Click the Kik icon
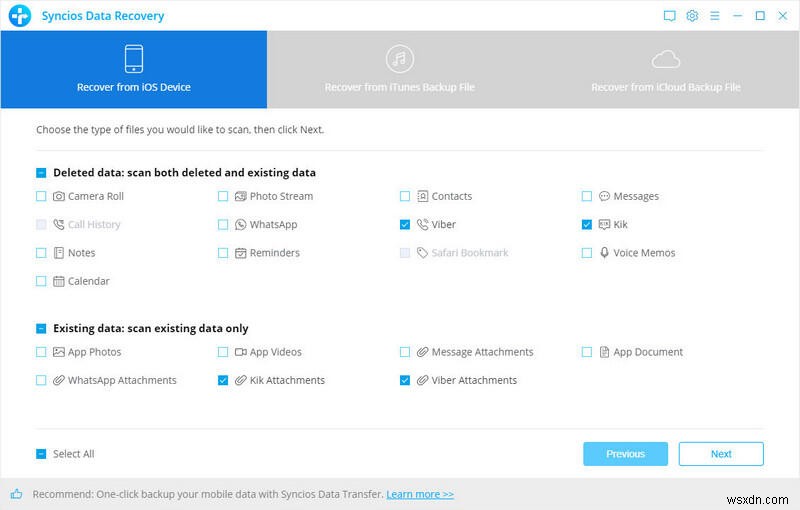The width and height of the screenshot is (800, 510). coord(604,224)
